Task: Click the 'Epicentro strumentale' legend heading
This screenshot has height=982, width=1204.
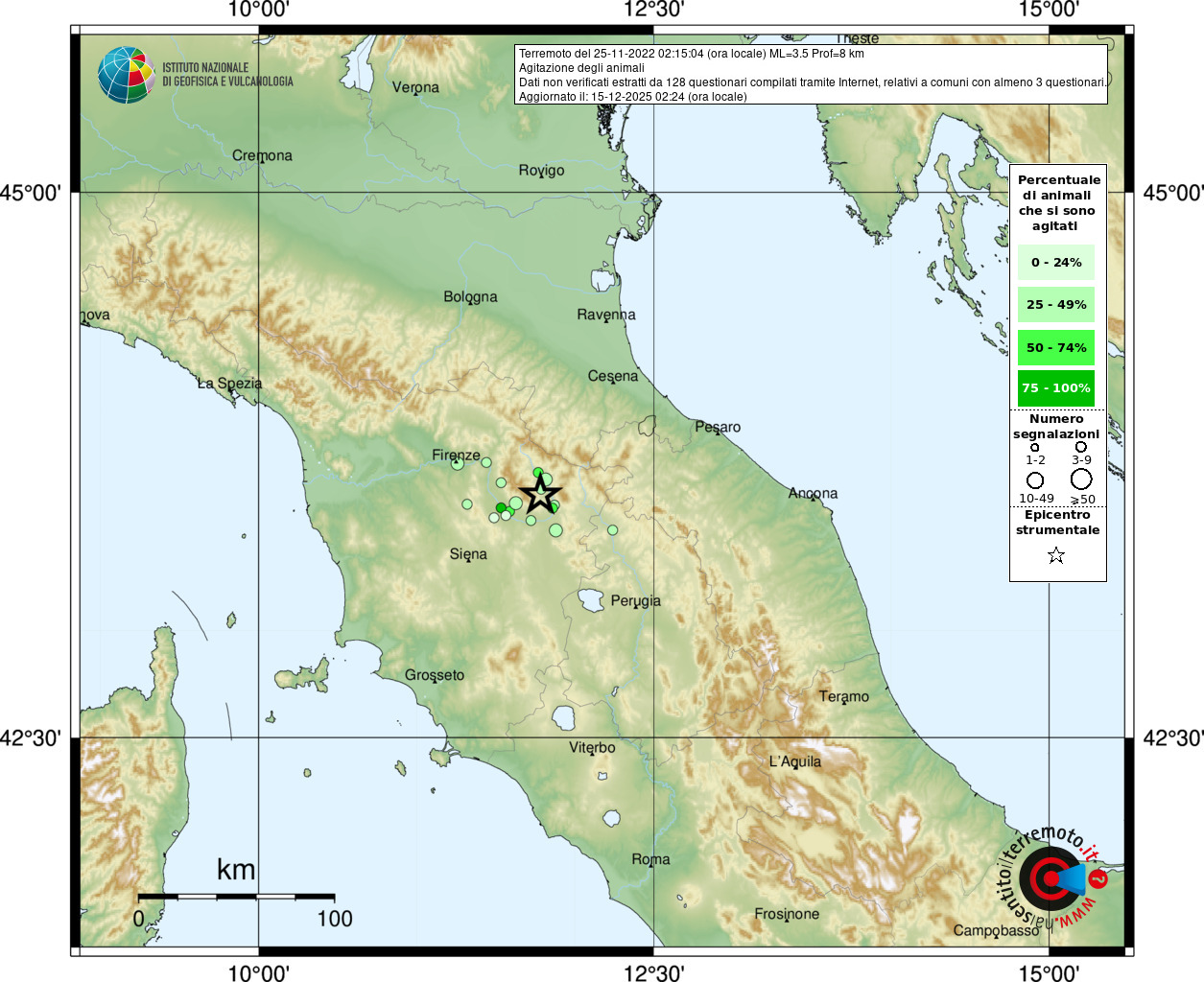Action: 1058,523
